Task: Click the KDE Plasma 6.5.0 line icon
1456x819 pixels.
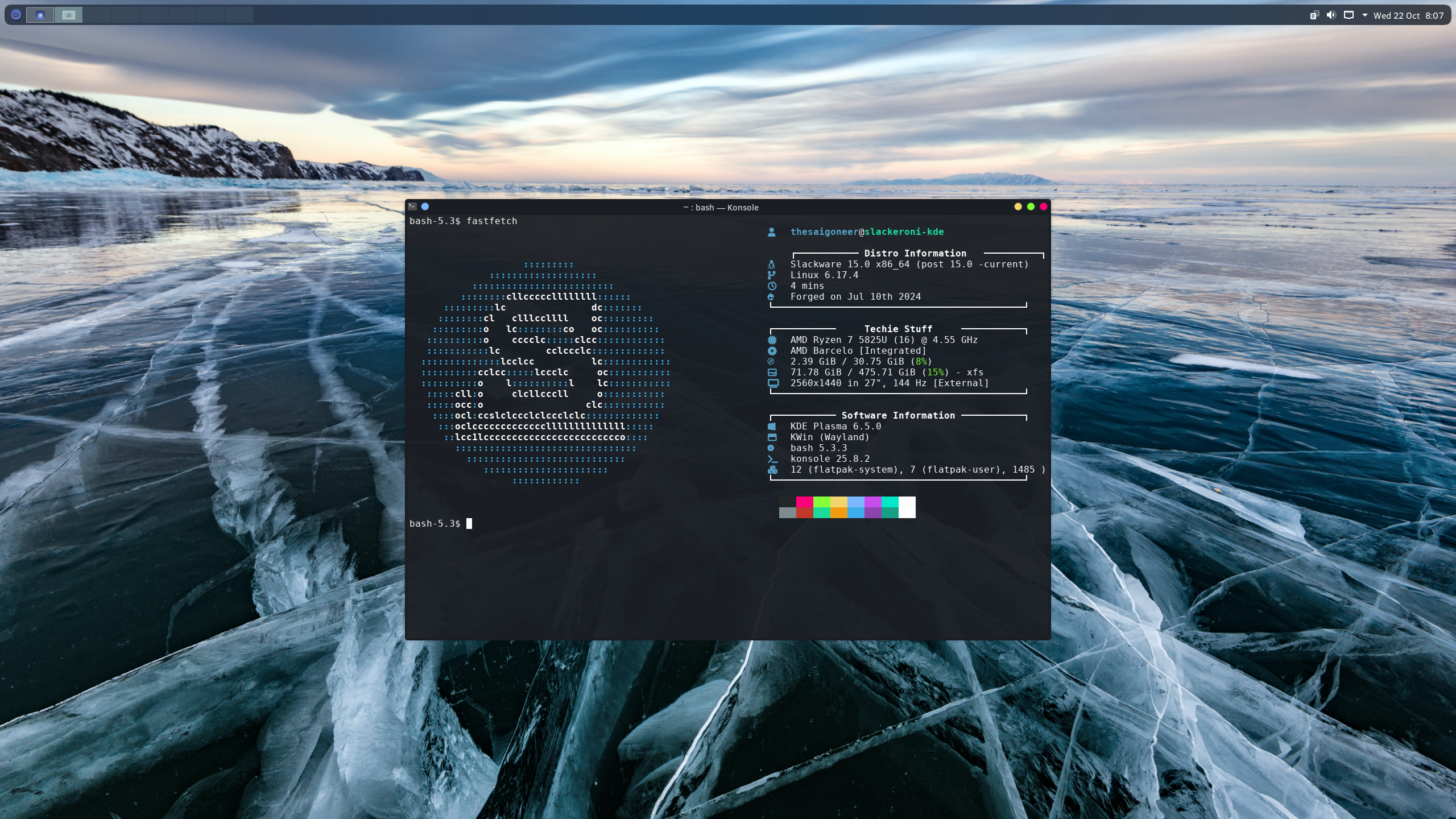Action: click(x=772, y=427)
